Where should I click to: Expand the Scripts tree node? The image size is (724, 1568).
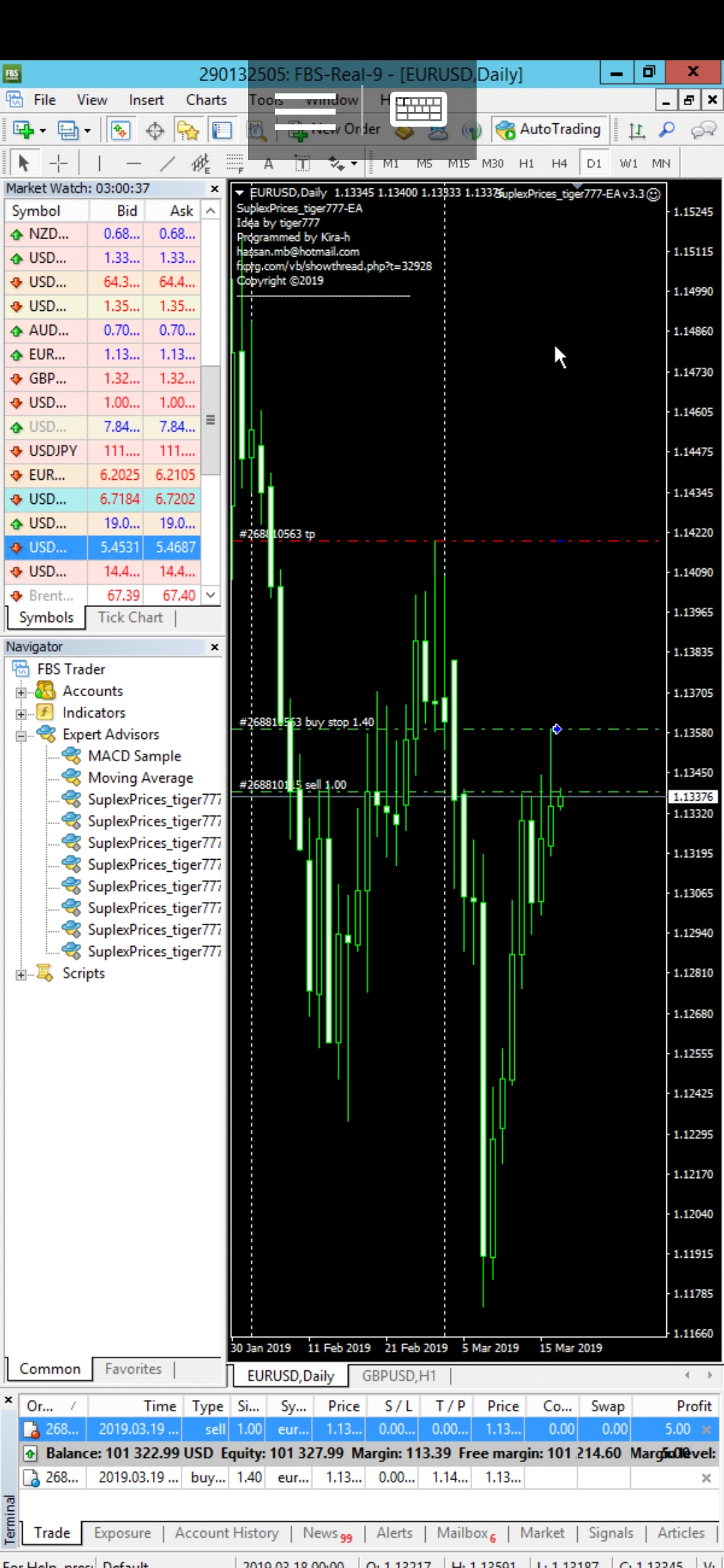(21, 974)
